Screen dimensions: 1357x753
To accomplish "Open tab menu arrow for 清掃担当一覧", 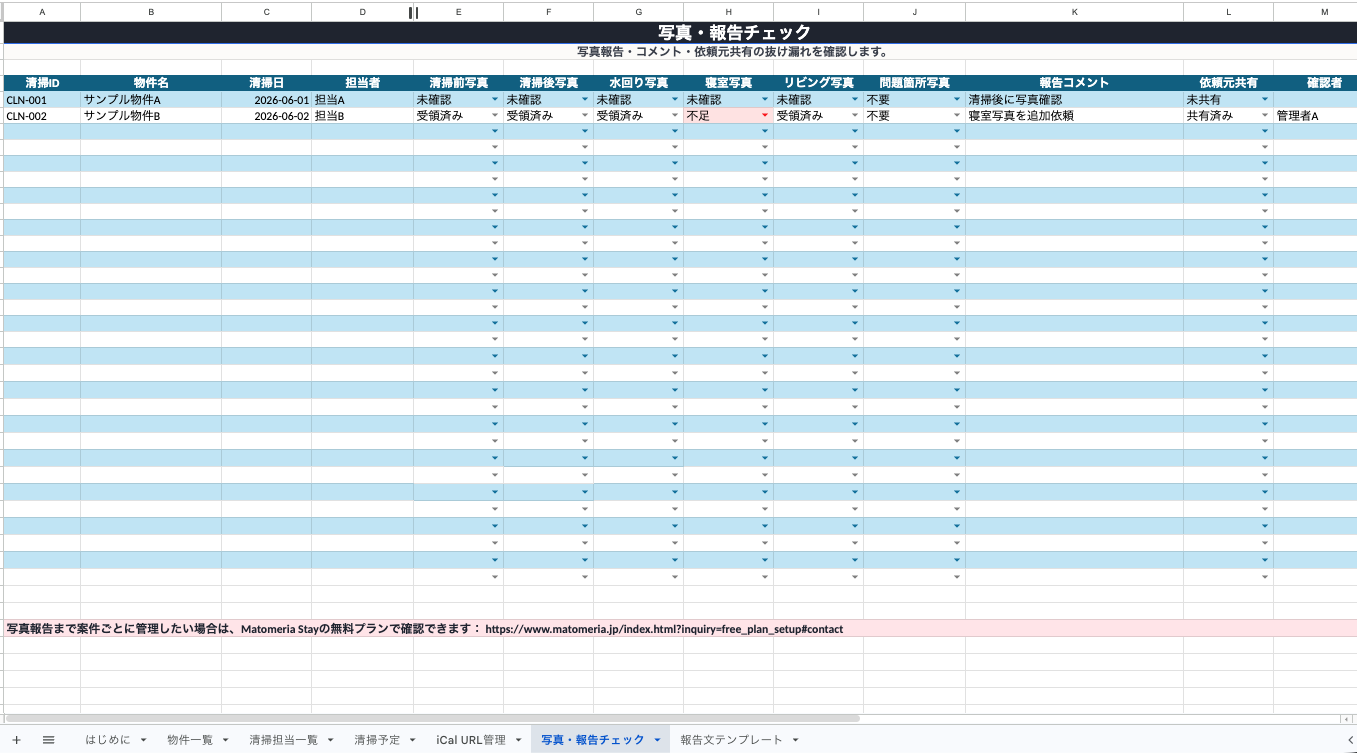I will click(x=331, y=740).
